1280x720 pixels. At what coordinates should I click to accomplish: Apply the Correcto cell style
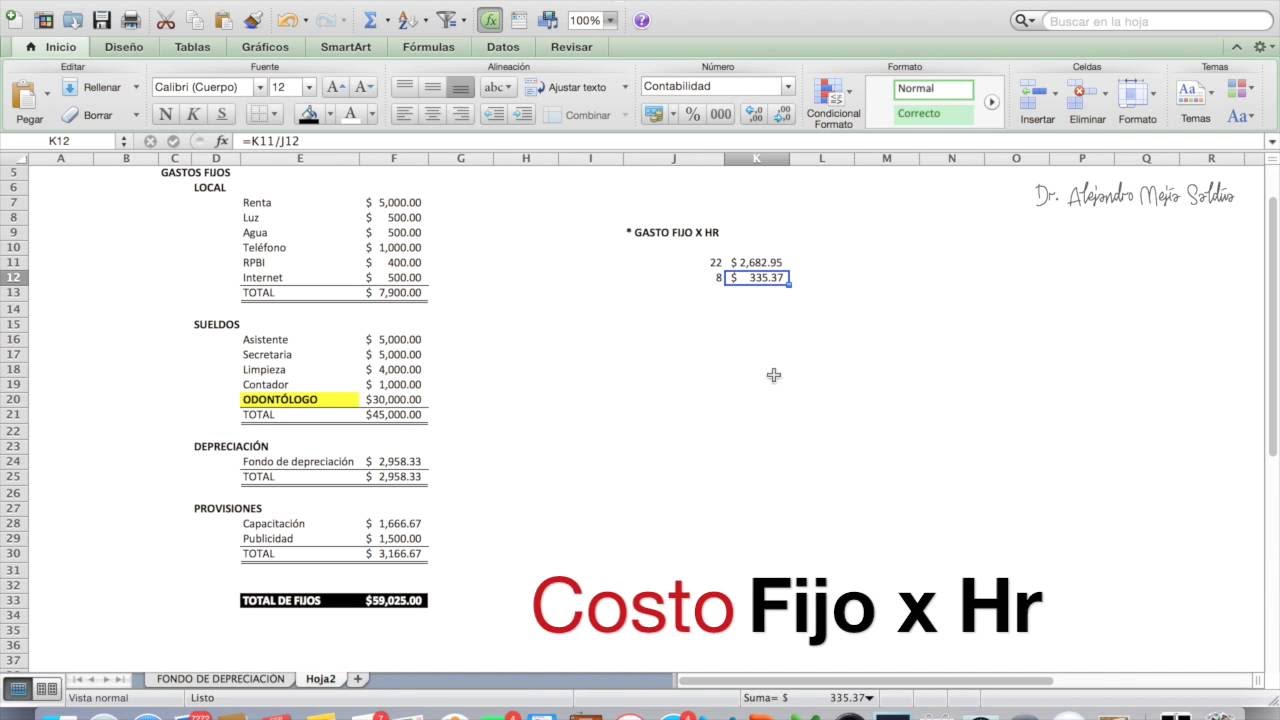[x=934, y=114]
